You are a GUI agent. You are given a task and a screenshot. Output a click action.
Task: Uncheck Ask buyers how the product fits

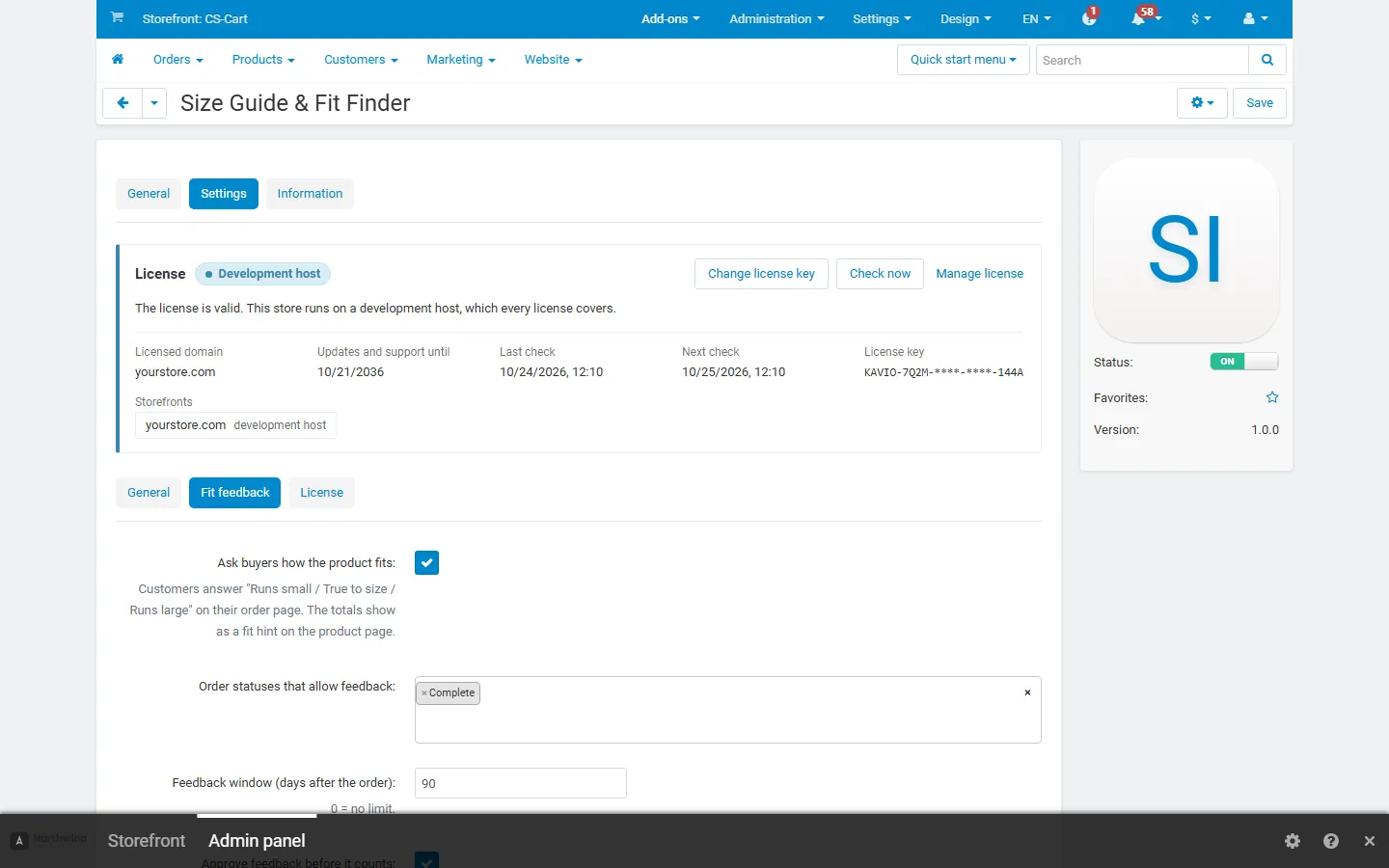pyautogui.click(x=426, y=562)
